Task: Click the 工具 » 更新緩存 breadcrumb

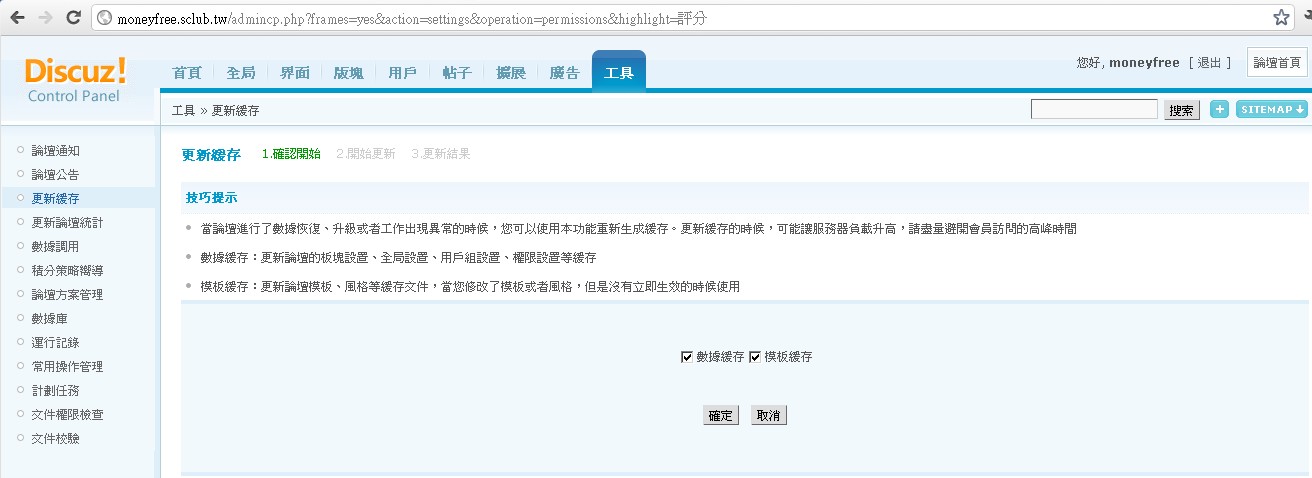Action: (215, 111)
